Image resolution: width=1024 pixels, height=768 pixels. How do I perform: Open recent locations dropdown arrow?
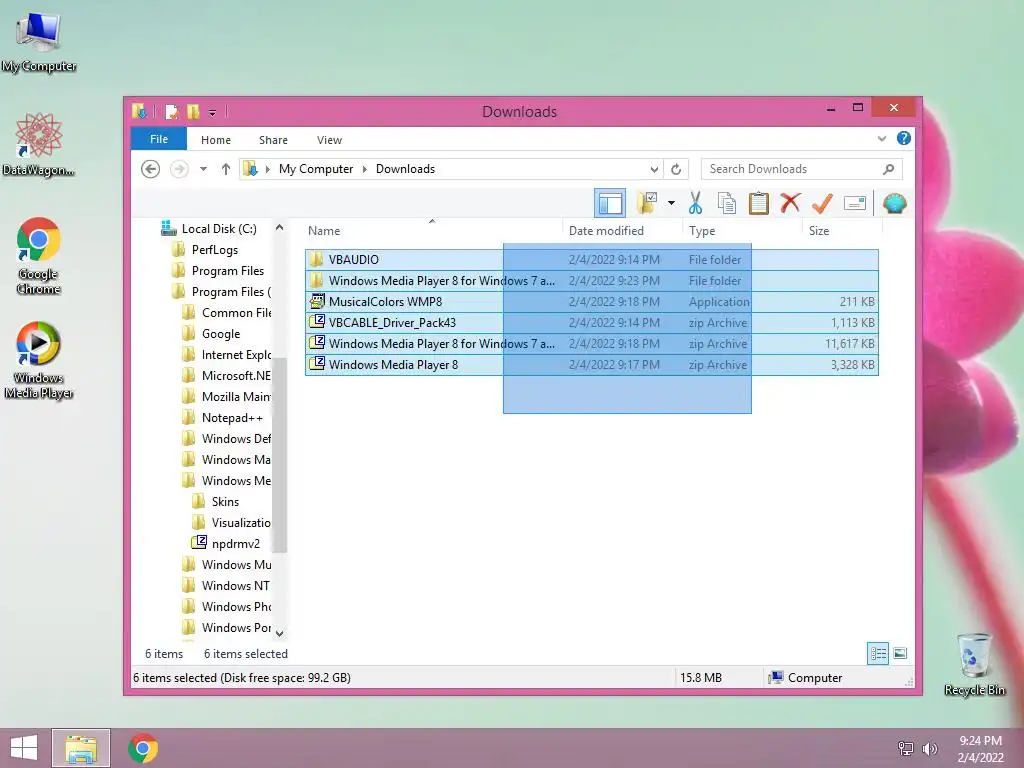point(204,169)
